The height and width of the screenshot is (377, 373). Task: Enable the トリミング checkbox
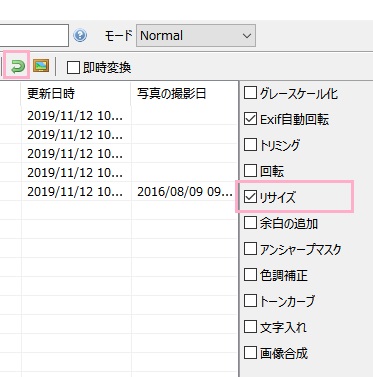pos(250,145)
